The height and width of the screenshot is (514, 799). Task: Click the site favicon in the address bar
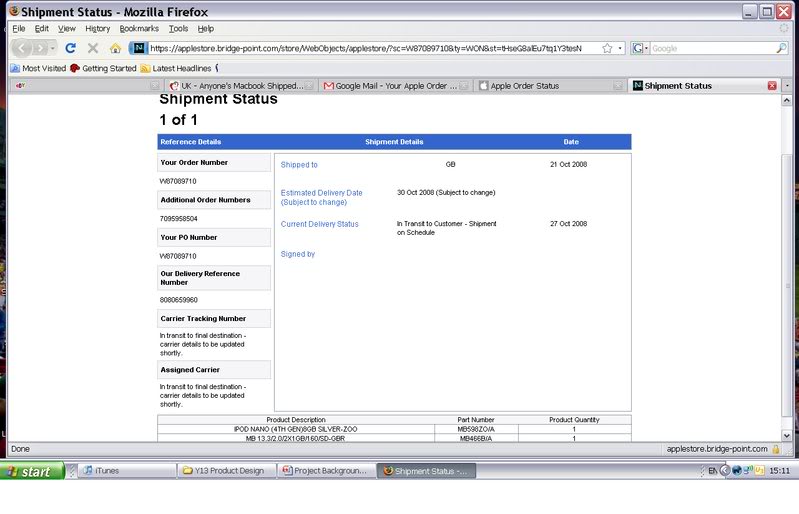(139, 48)
